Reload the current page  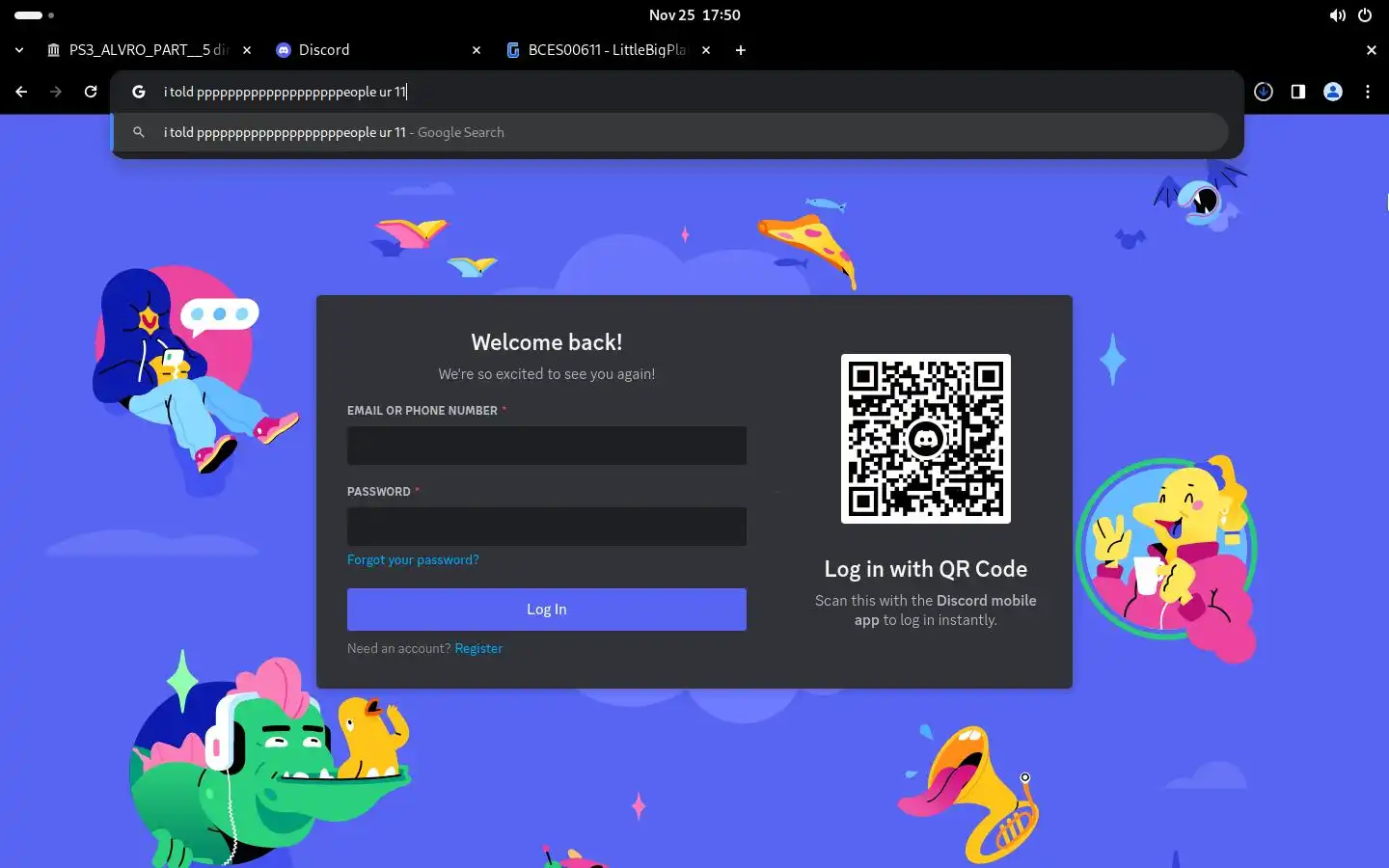[91, 92]
